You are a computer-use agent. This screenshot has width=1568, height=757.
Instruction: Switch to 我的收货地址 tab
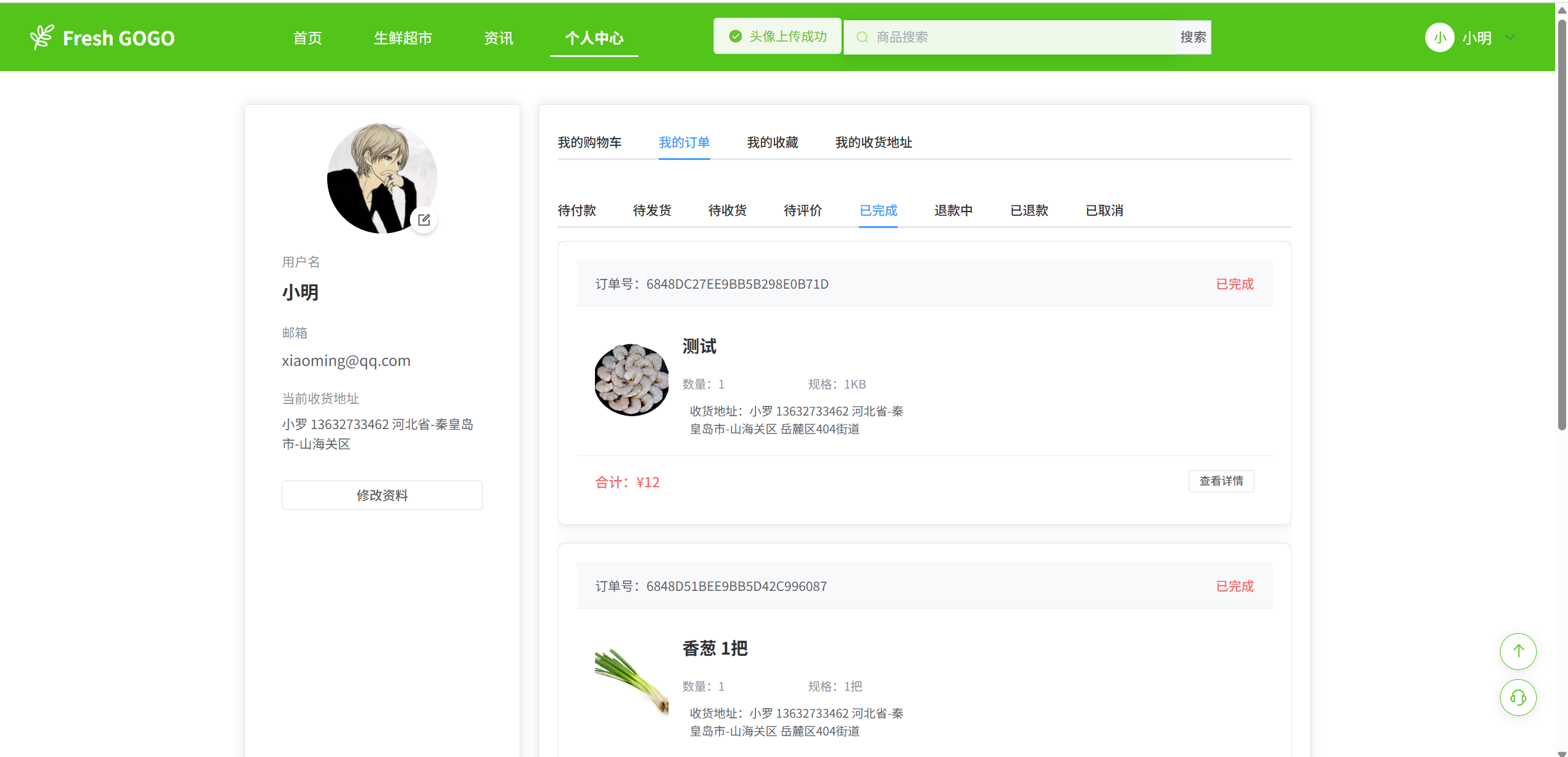pos(873,142)
